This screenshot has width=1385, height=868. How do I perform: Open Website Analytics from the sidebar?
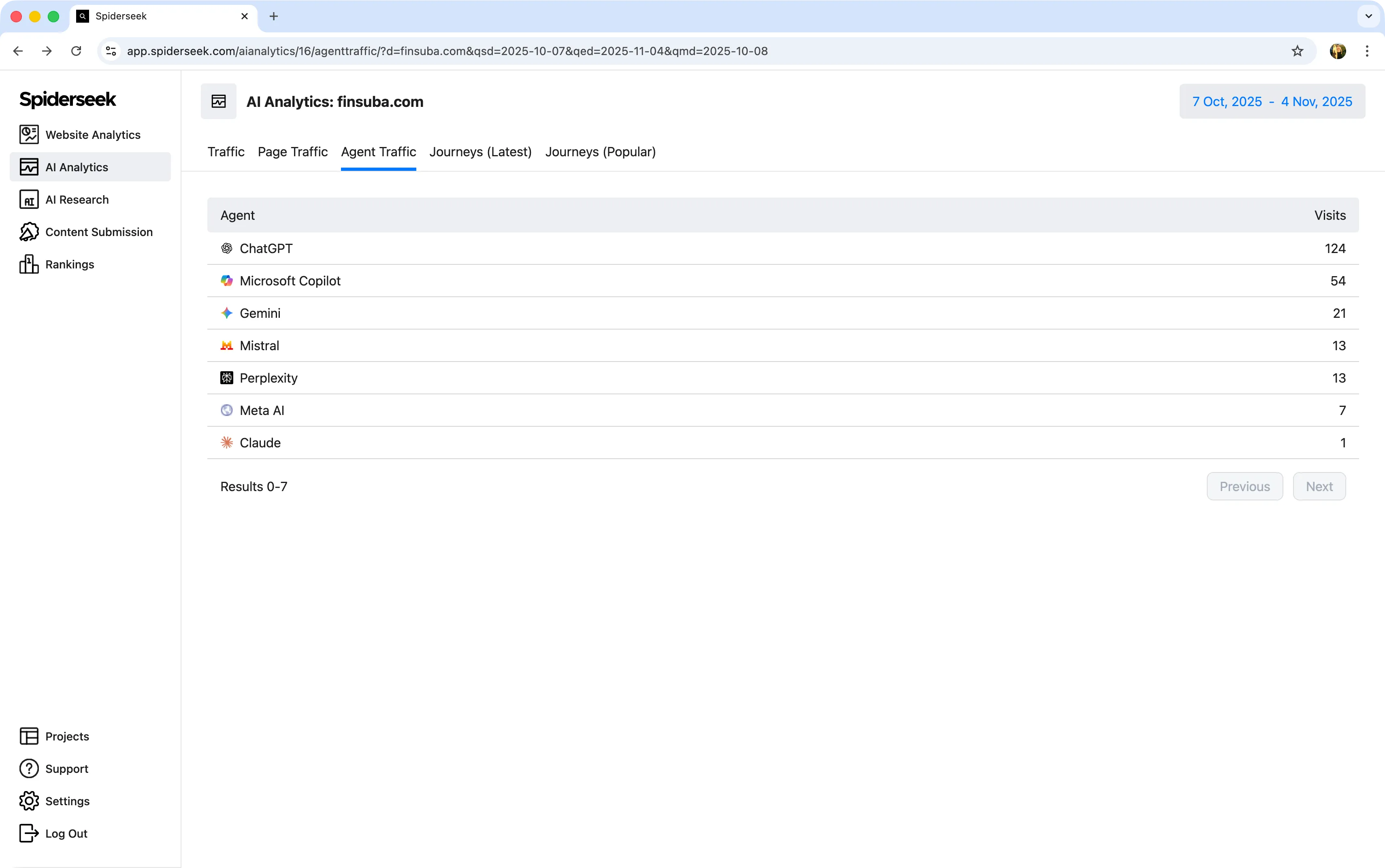[92, 134]
